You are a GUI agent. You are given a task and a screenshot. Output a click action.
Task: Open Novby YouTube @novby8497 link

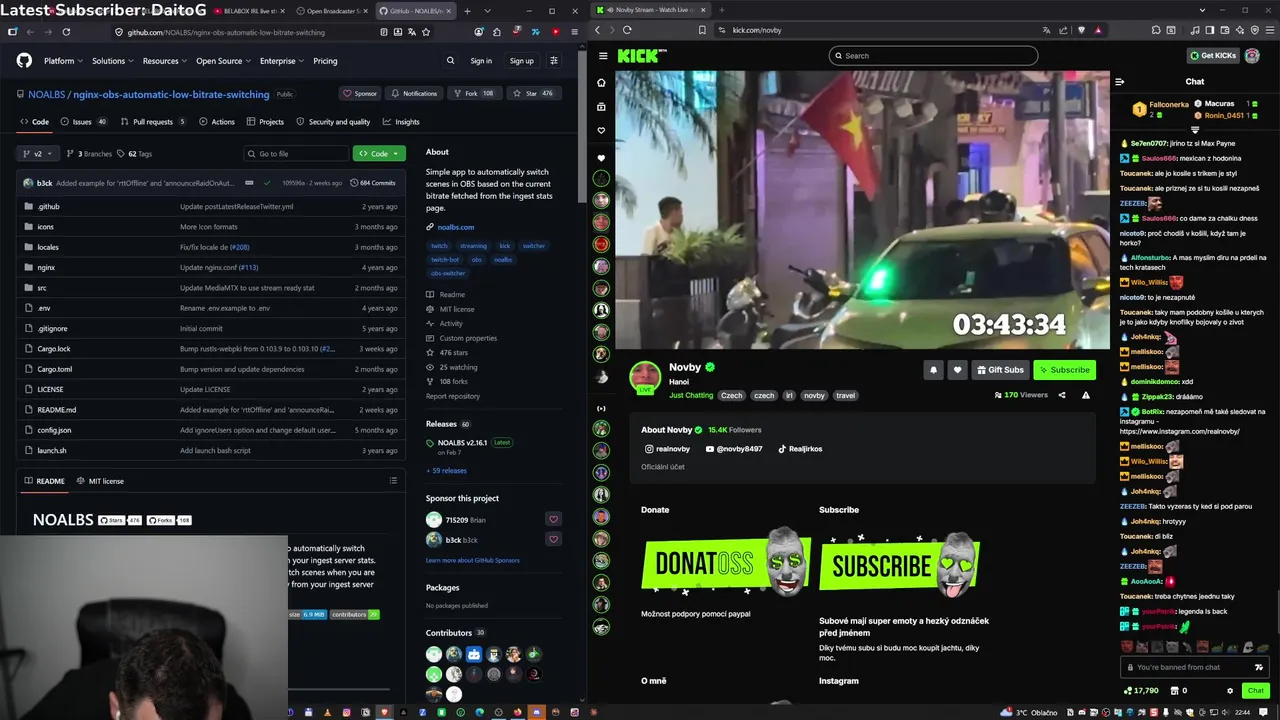734,449
